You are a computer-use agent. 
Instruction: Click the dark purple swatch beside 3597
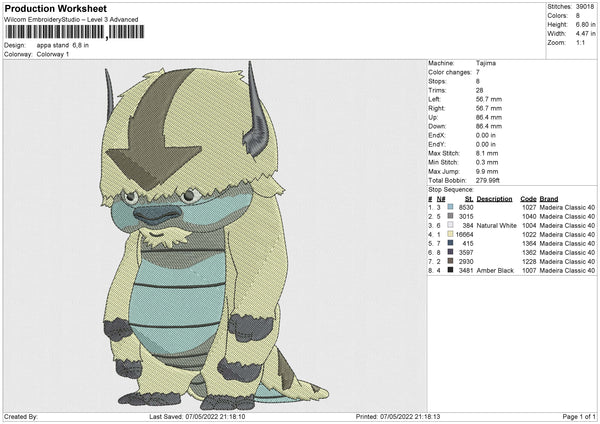(450, 252)
